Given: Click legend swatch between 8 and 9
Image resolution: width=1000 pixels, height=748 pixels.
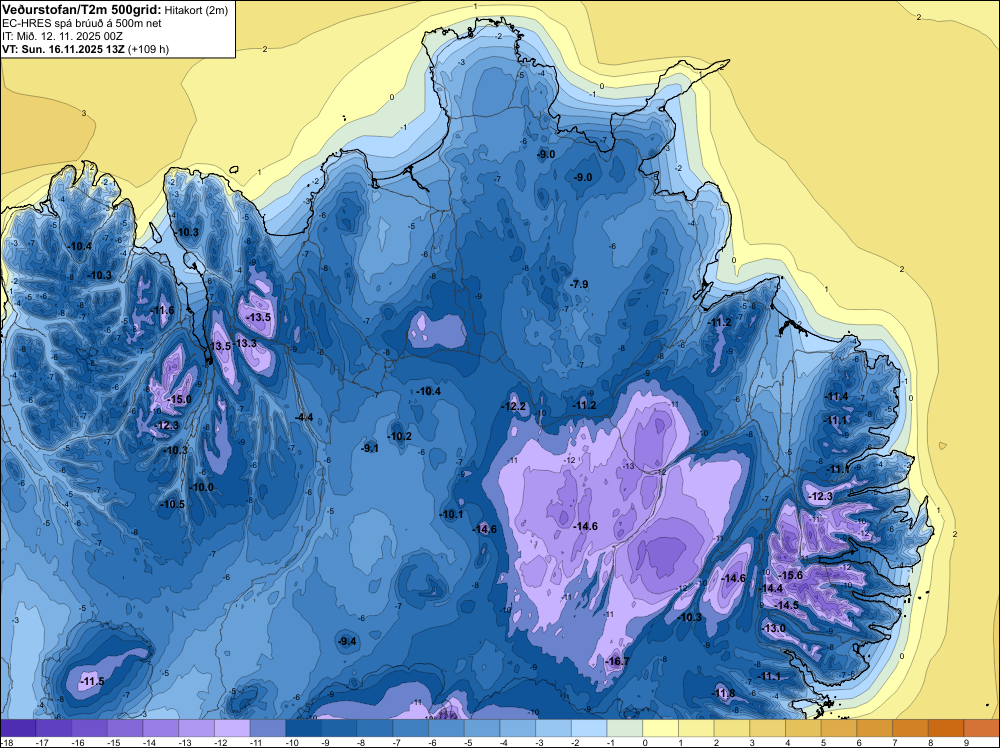Looking at the screenshot, I should (x=946, y=728).
